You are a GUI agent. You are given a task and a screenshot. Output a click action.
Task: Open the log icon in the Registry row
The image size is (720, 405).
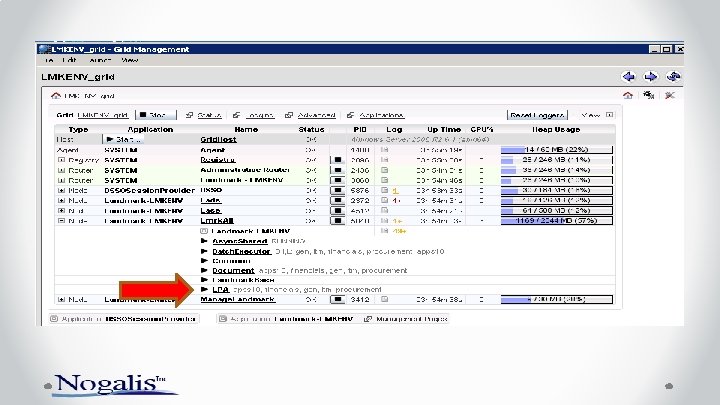(384, 160)
